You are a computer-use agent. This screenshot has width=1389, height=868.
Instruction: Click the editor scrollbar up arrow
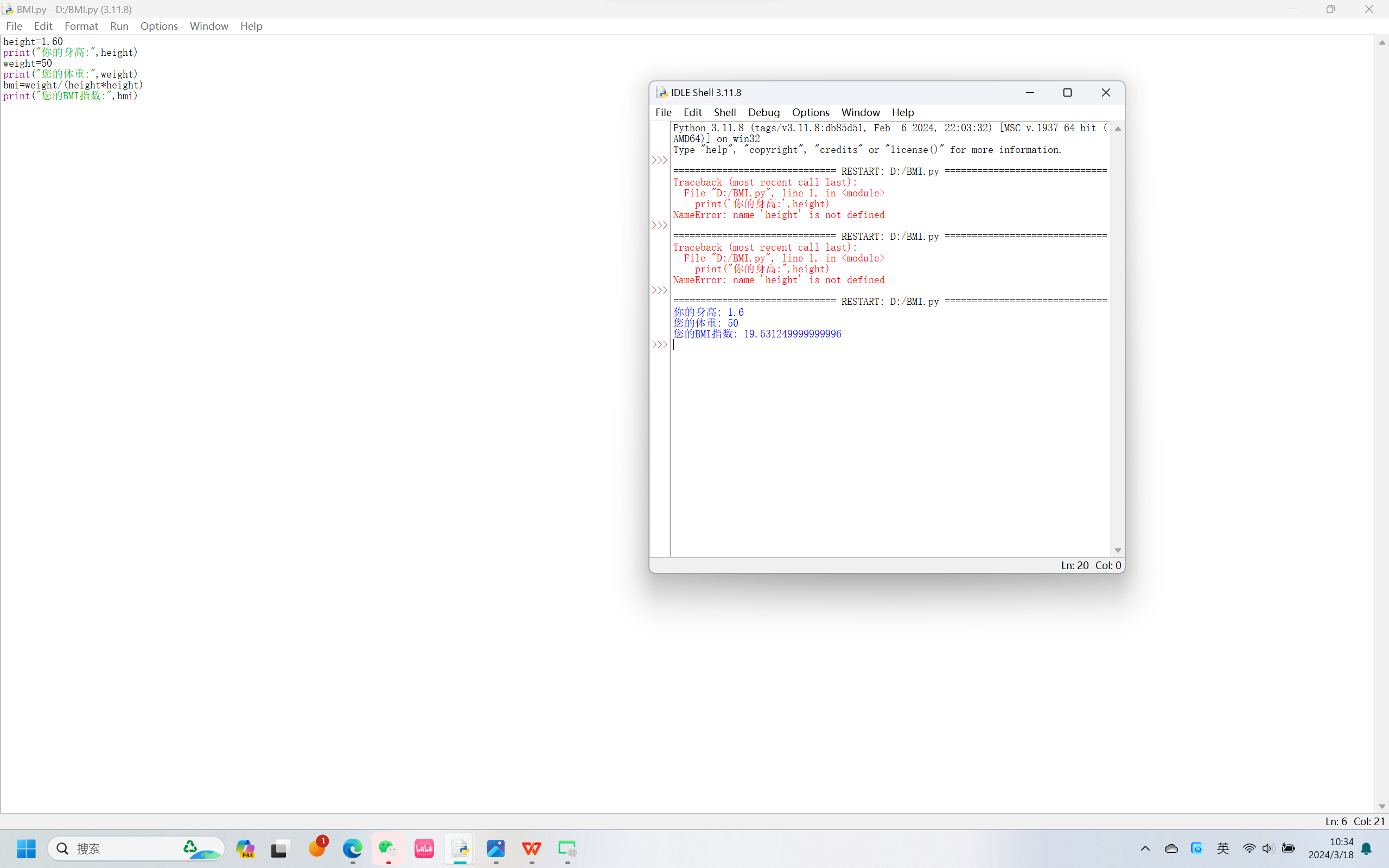[1381, 43]
